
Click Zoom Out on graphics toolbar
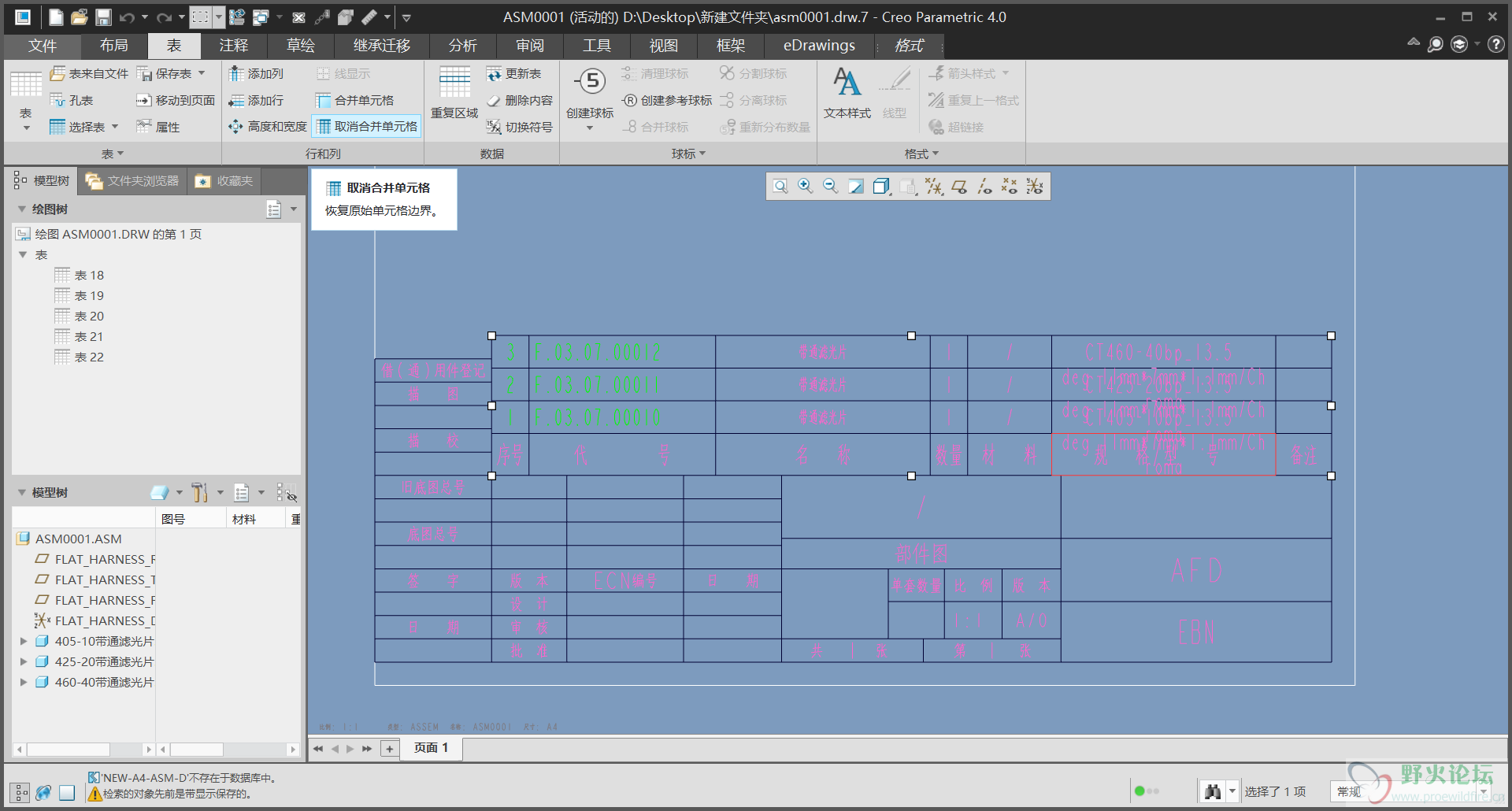(x=830, y=186)
